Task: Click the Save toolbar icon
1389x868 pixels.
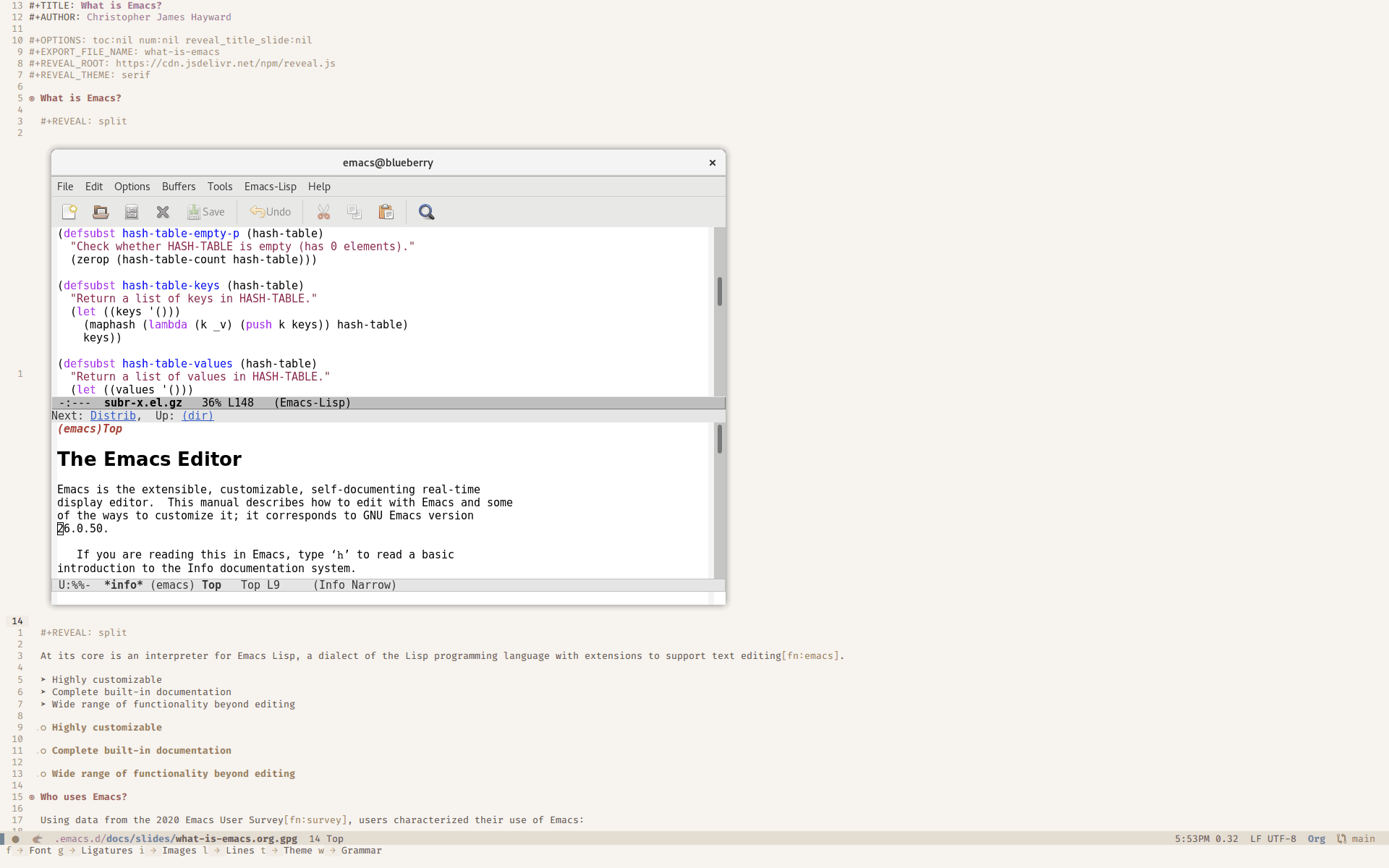Action: tap(205, 211)
